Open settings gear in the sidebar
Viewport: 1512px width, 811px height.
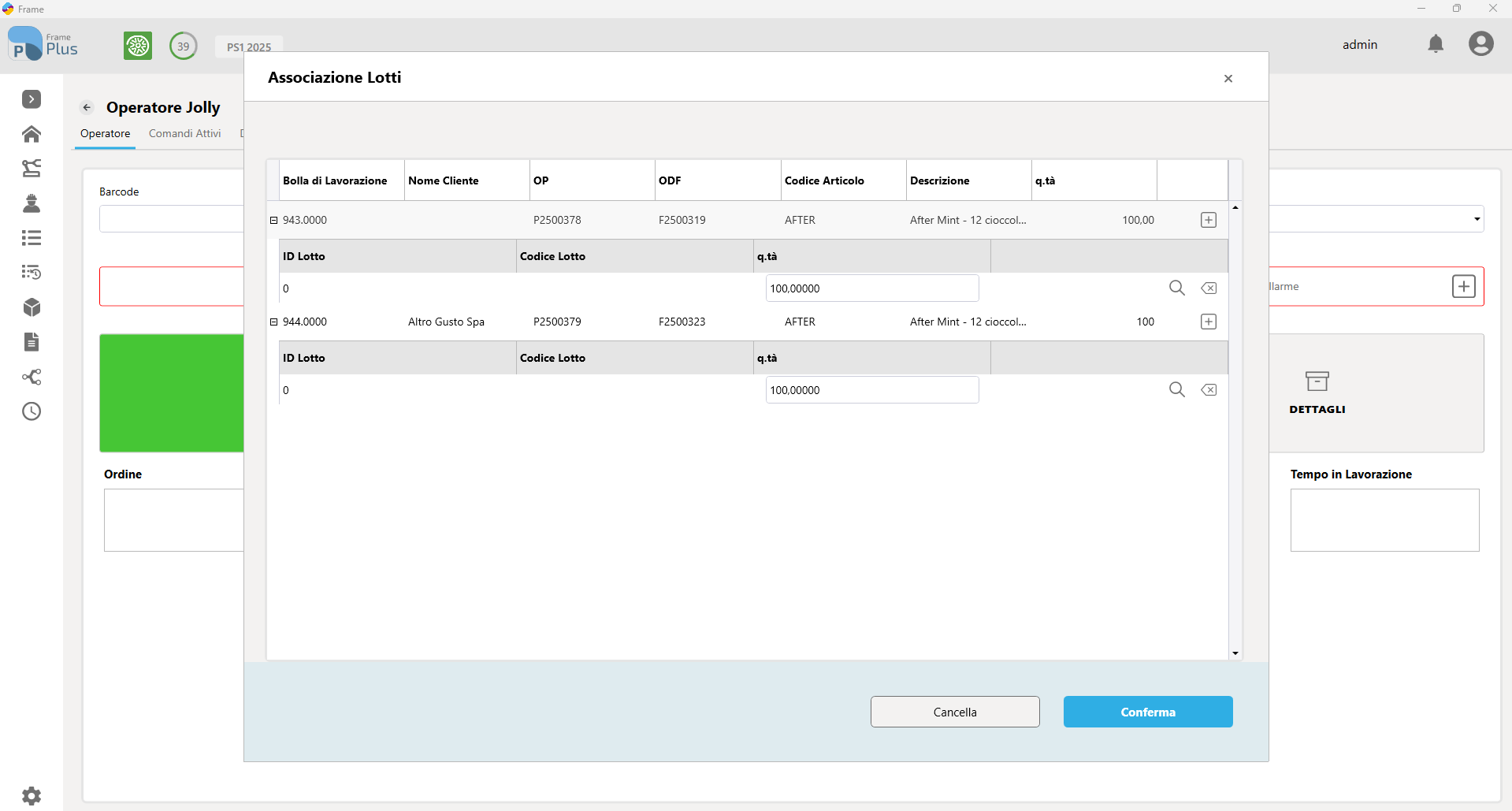pos(32,796)
